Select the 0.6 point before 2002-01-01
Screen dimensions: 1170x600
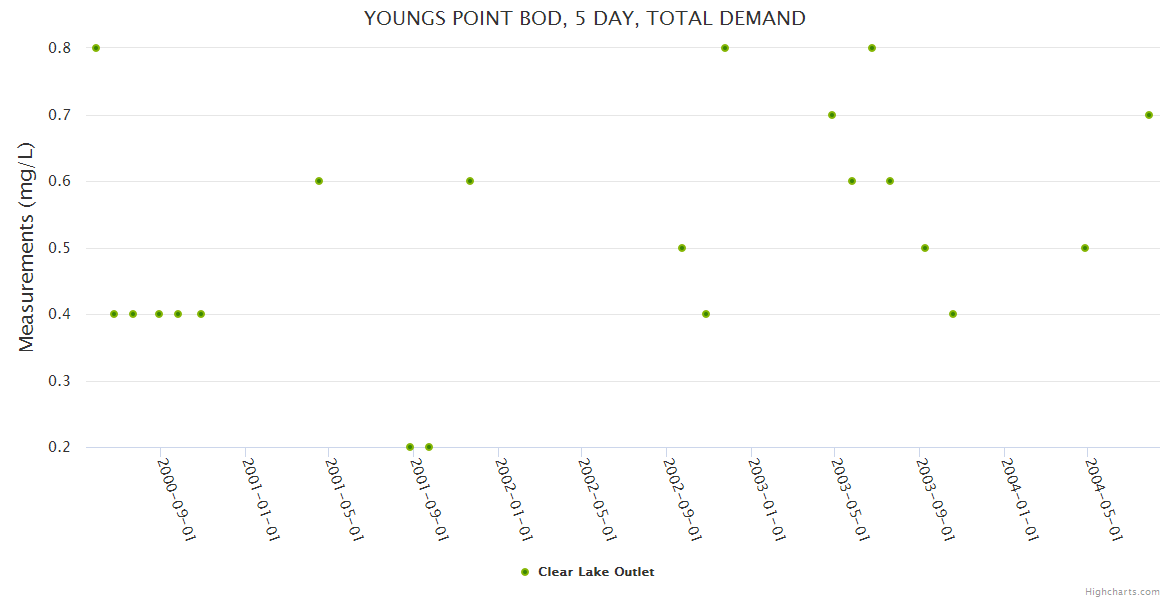point(470,181)
